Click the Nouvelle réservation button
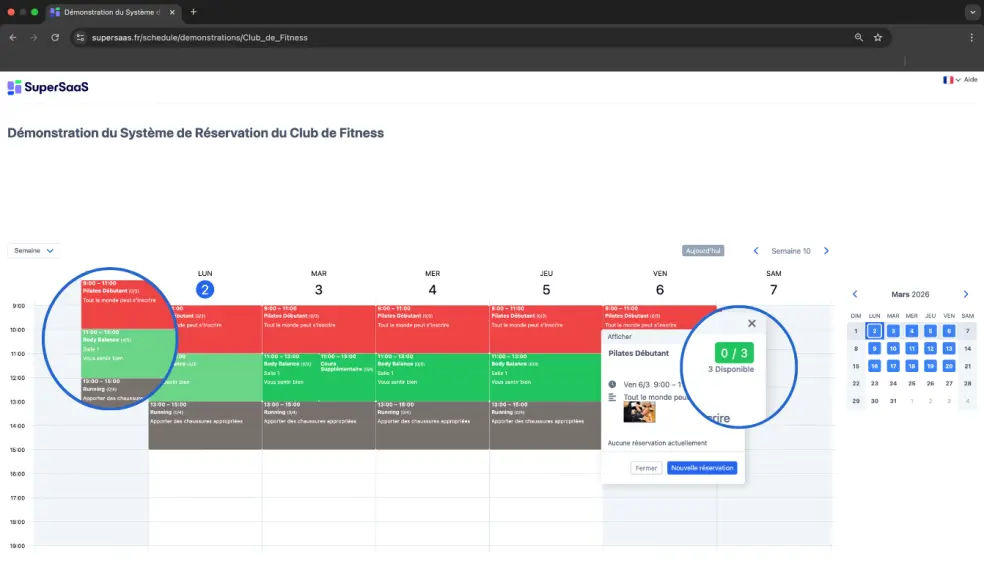The height and width of the screenshot is (587, 984). pos(702,468)
